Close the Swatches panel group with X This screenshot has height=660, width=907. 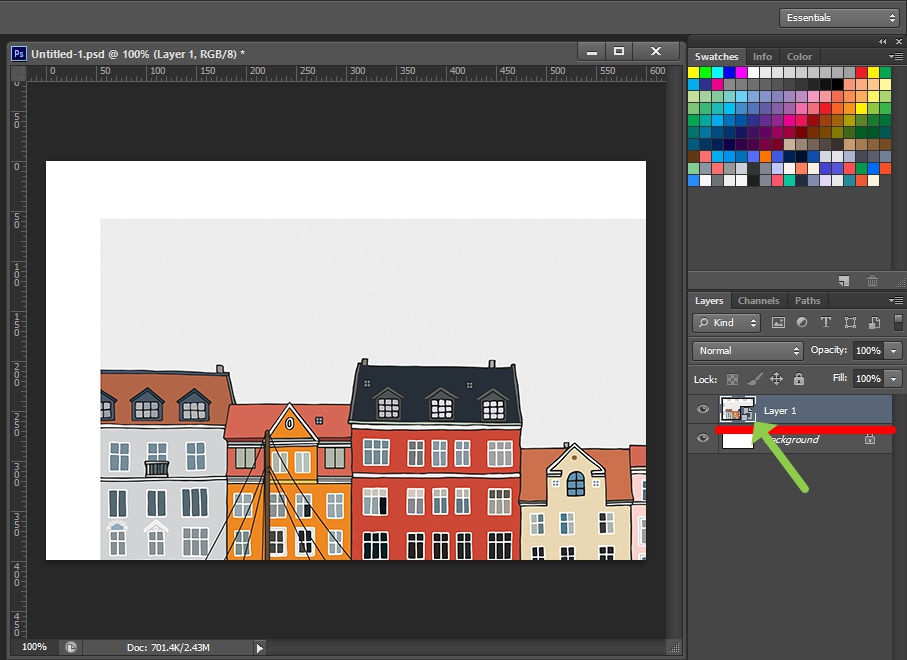(x=898, y=42)
